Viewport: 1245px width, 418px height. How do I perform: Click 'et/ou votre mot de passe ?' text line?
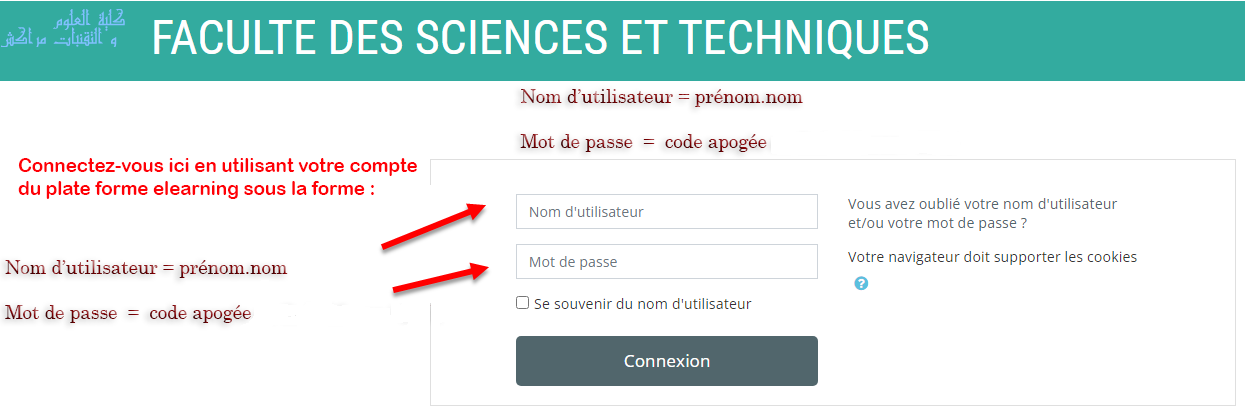click(x=937, y=223)
